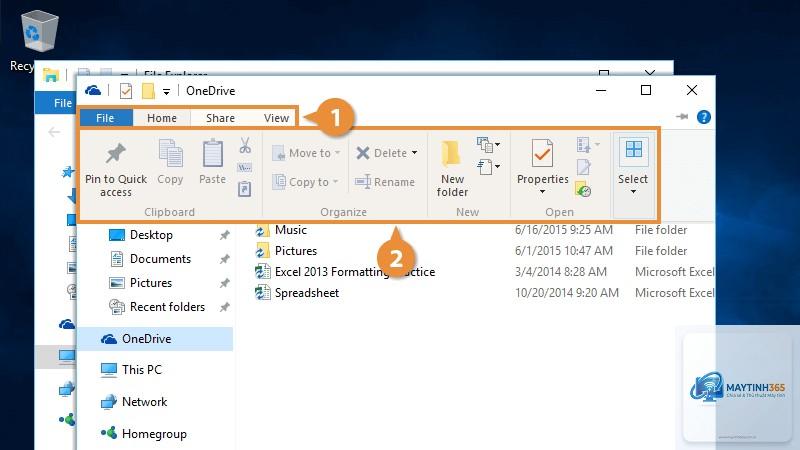Open the Copy to dropdown
800x450 pixels.
point(305,182)
